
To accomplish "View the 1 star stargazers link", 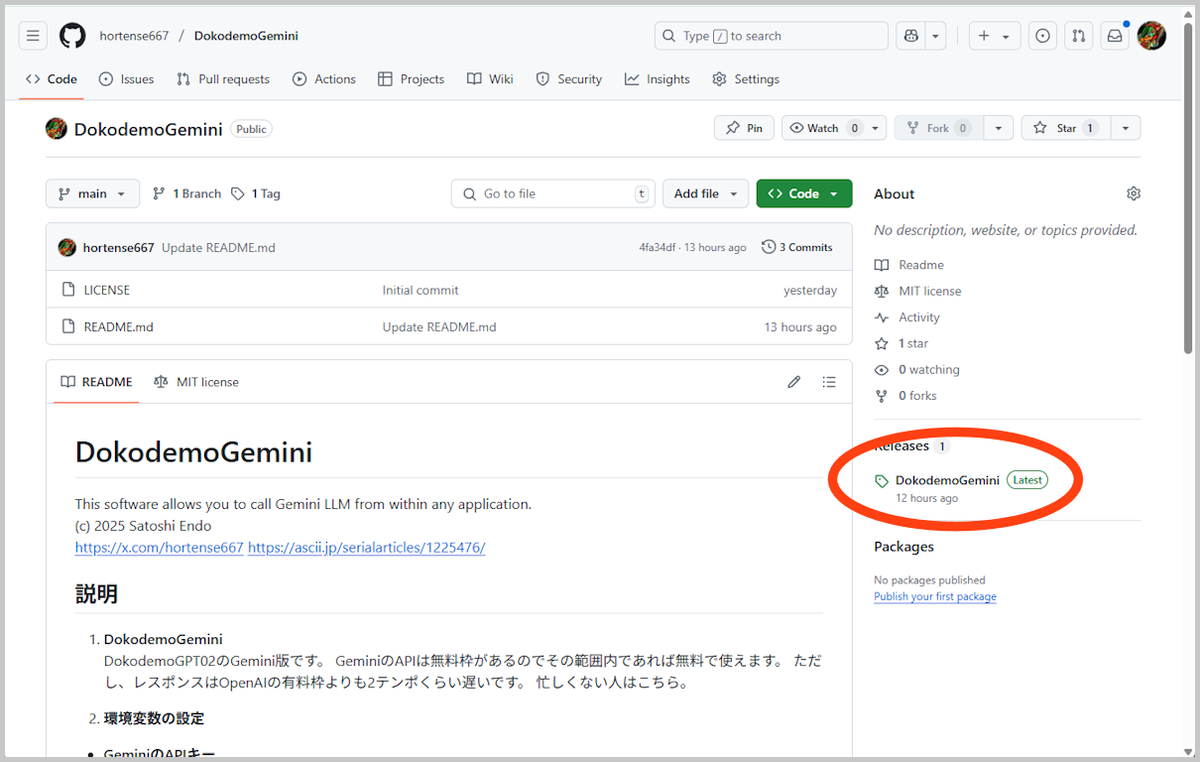I will [x=901, y=343].
